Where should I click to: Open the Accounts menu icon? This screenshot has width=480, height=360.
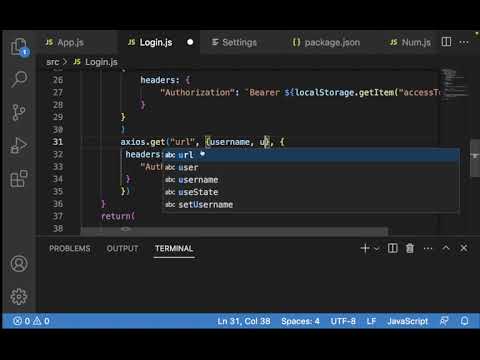pos(19,264)
